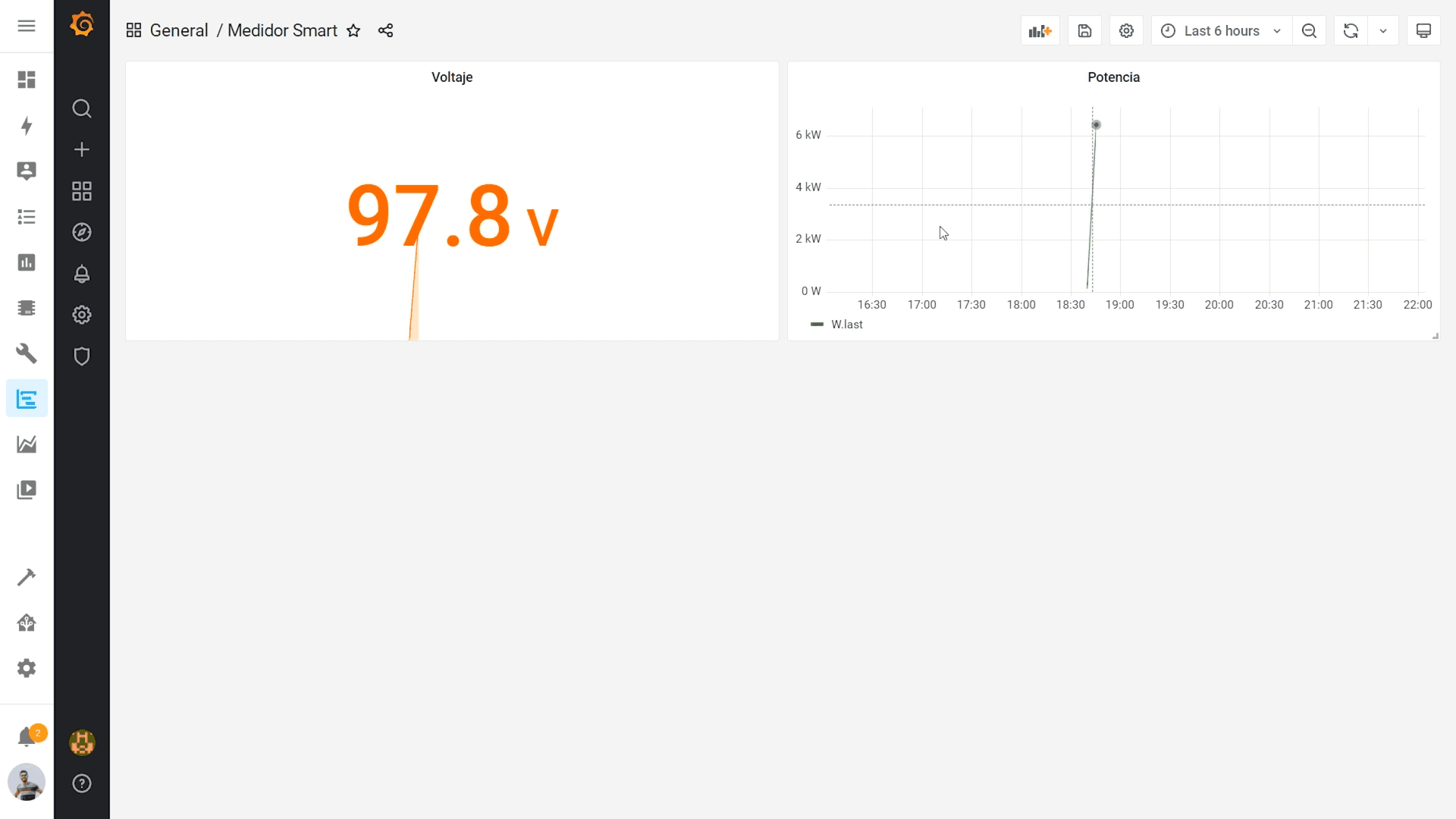Enable TV/kiosk mode with the monitor icon
1456x819 pixels.
pyautogui.click(x=1423, y=30)
